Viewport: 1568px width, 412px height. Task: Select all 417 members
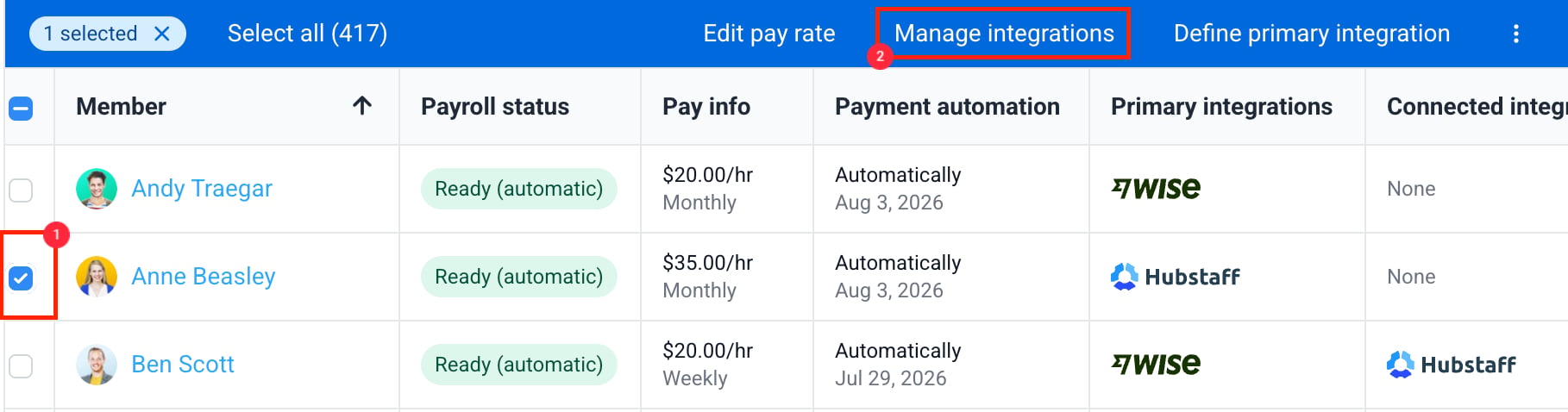tap(307, 34)
